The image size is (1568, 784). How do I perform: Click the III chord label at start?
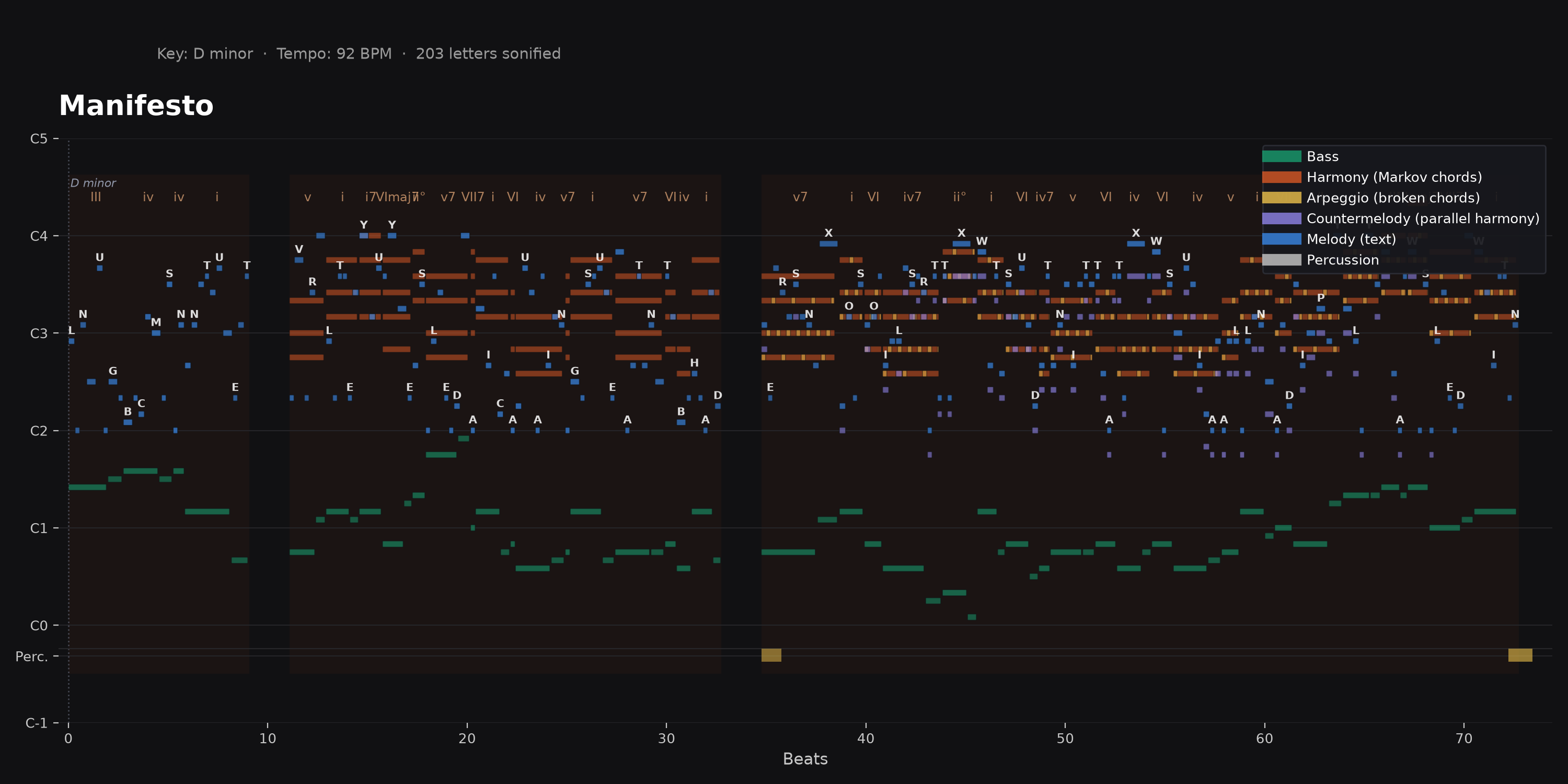(96, 197)
